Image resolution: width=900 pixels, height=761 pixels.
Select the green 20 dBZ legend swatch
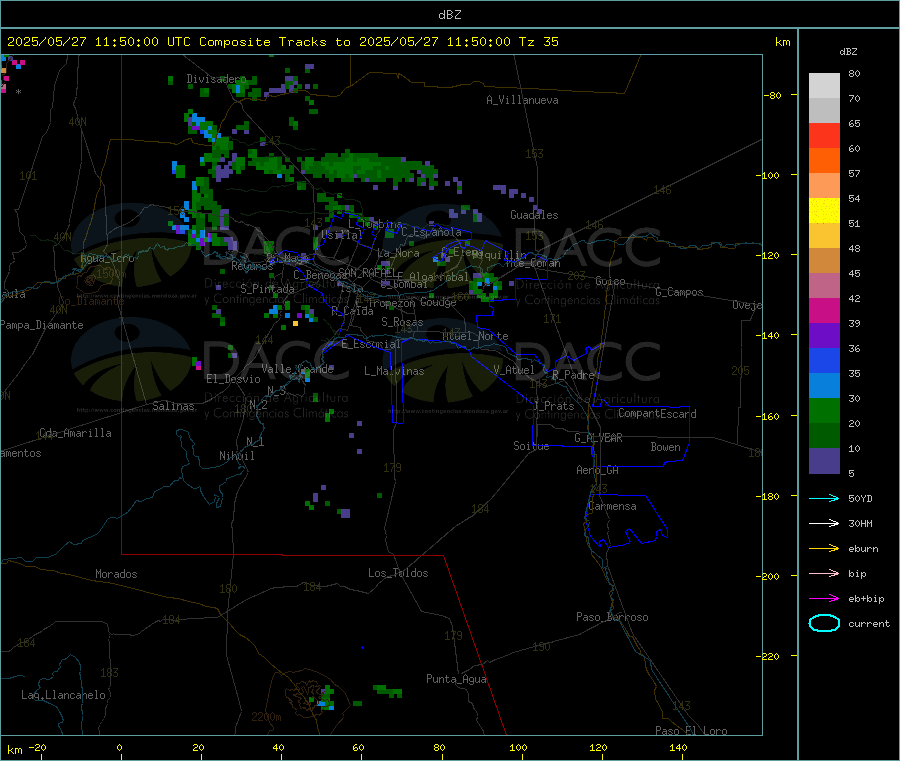click(x=824, y=410)
